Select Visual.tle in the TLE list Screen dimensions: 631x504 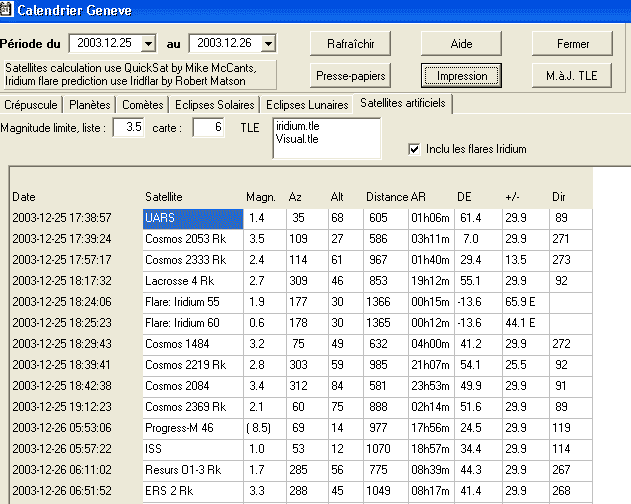297,141
